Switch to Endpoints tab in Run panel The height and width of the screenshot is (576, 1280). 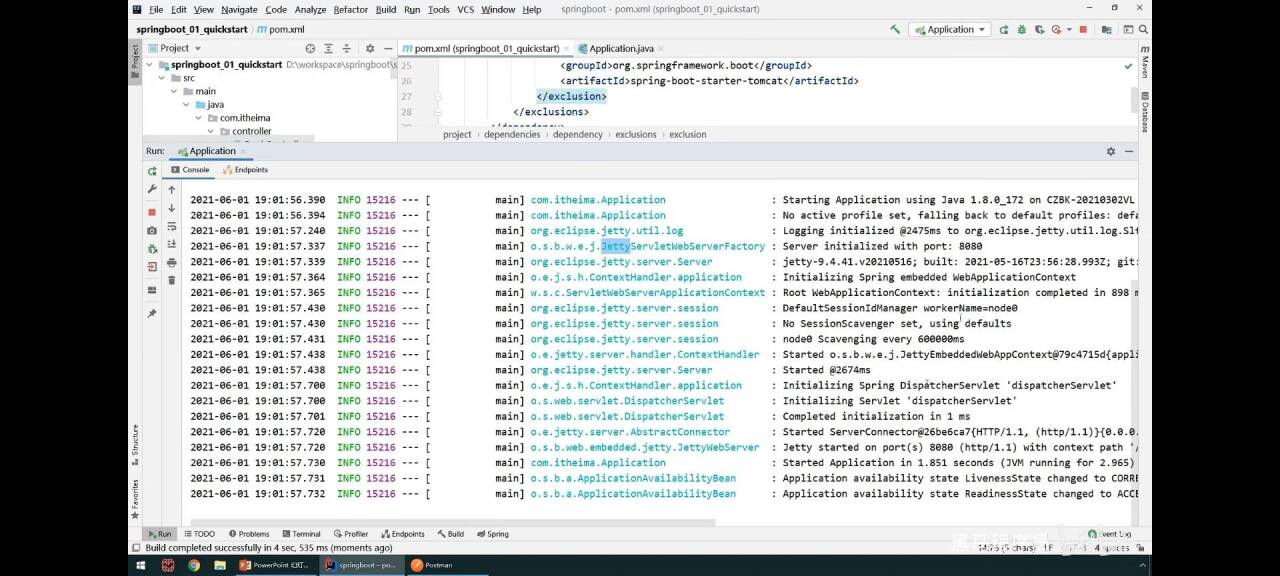pyautogui.click(x=246, y=170)
